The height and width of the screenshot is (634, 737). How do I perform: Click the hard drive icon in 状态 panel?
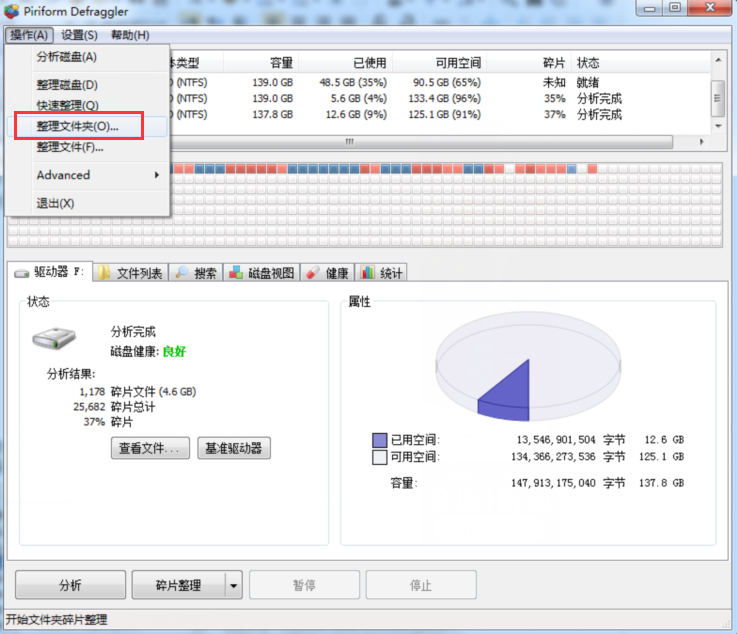[x=54, y=337]
